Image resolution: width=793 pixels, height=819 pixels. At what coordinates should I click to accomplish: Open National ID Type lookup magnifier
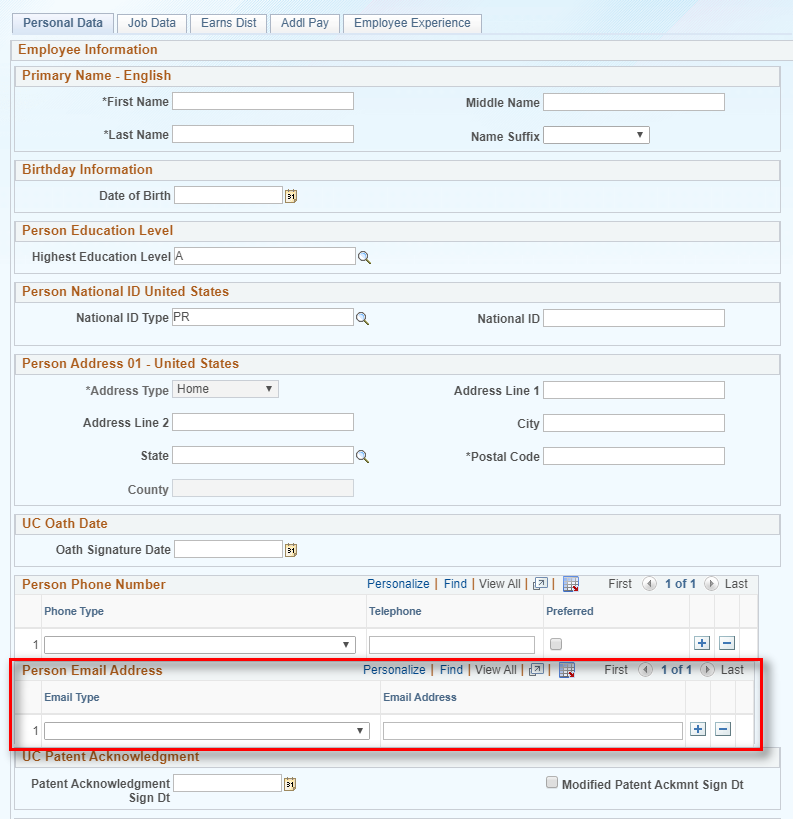[x=364, y=318]
